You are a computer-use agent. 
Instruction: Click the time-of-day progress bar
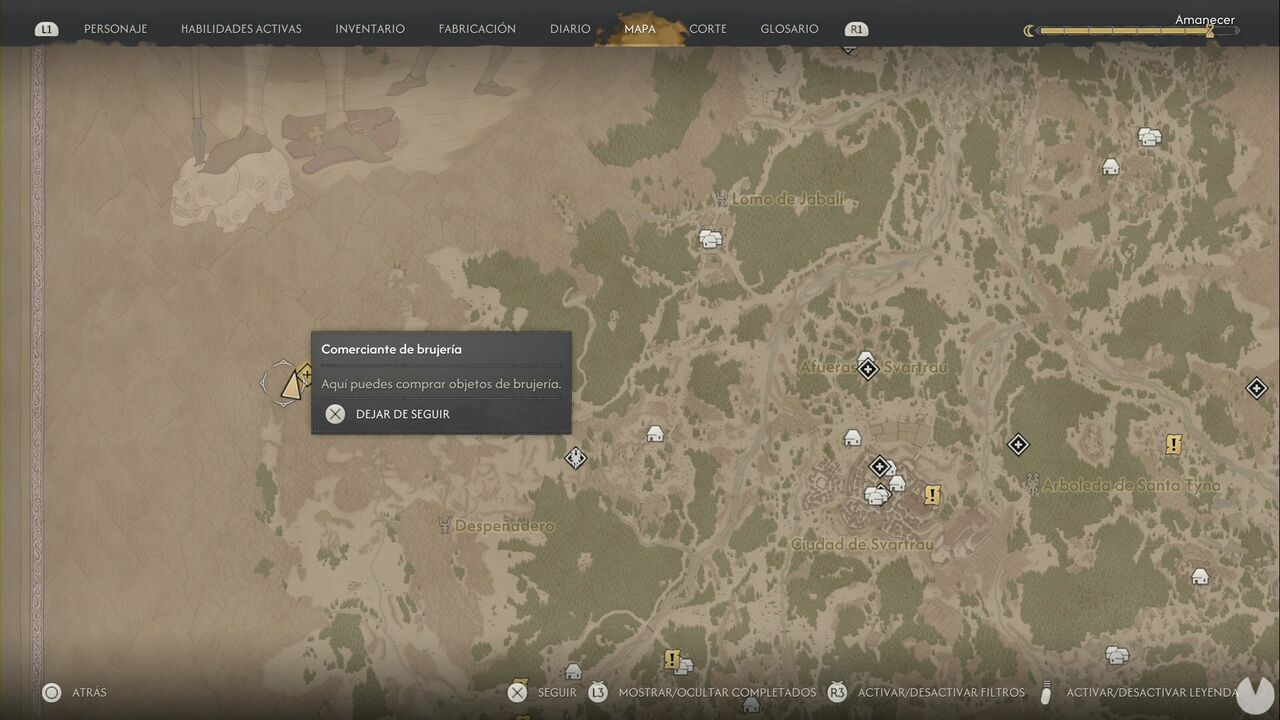tap(1138, 31)
